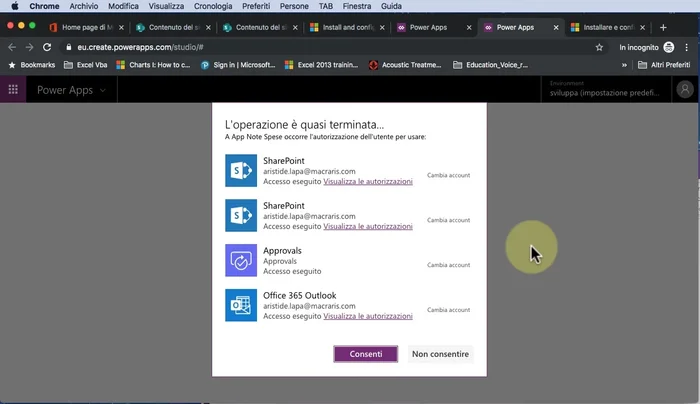The height and width of the screenshot is (404, 700).
Task: Open the Archivio menu
Action: pos(83,6)
